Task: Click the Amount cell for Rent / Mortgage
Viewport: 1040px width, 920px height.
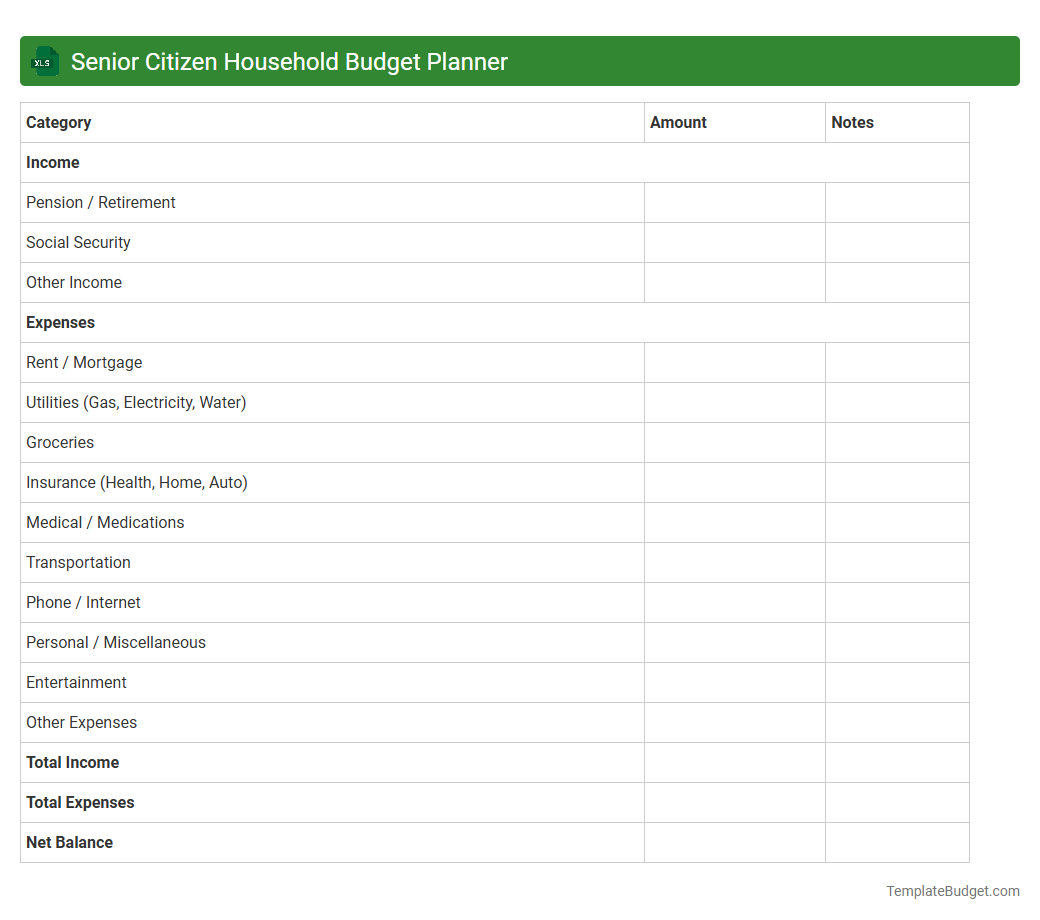Action: [x=734, y=362]
